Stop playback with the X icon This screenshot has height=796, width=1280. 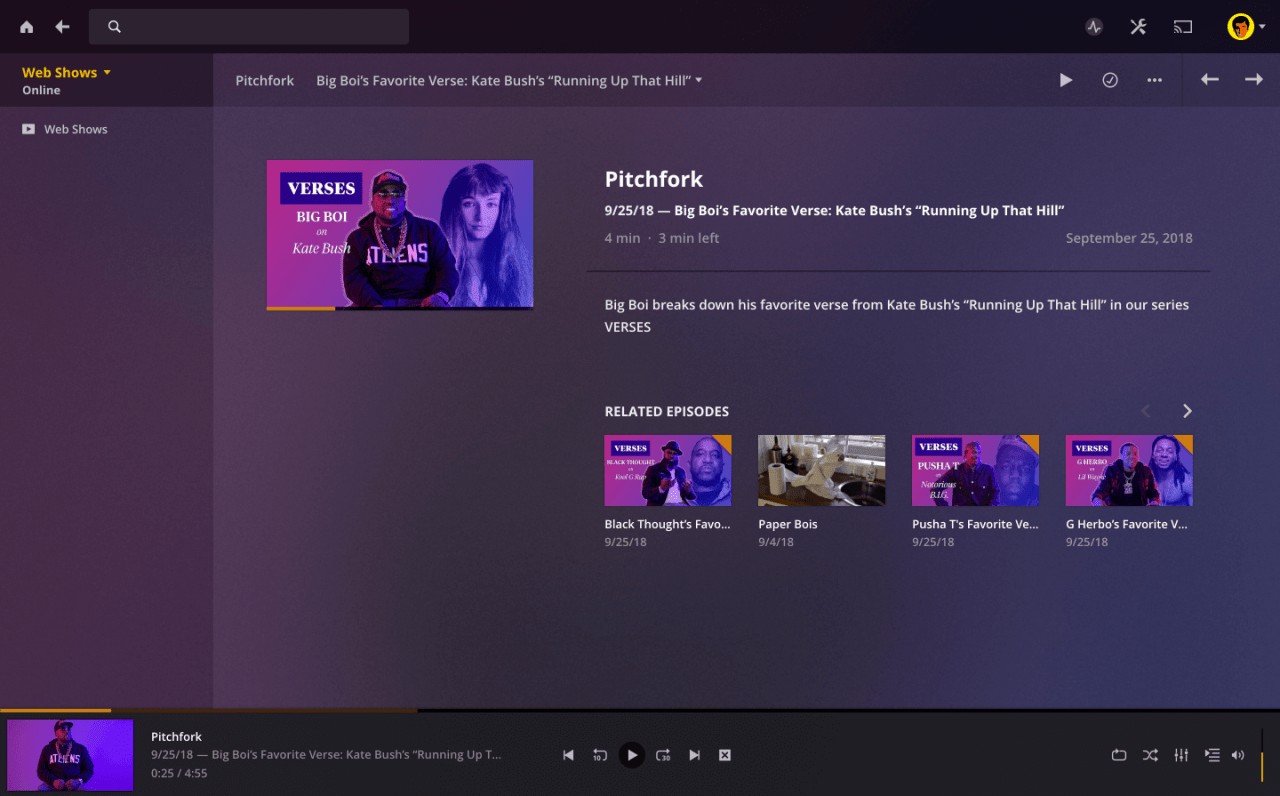[724, 755]
